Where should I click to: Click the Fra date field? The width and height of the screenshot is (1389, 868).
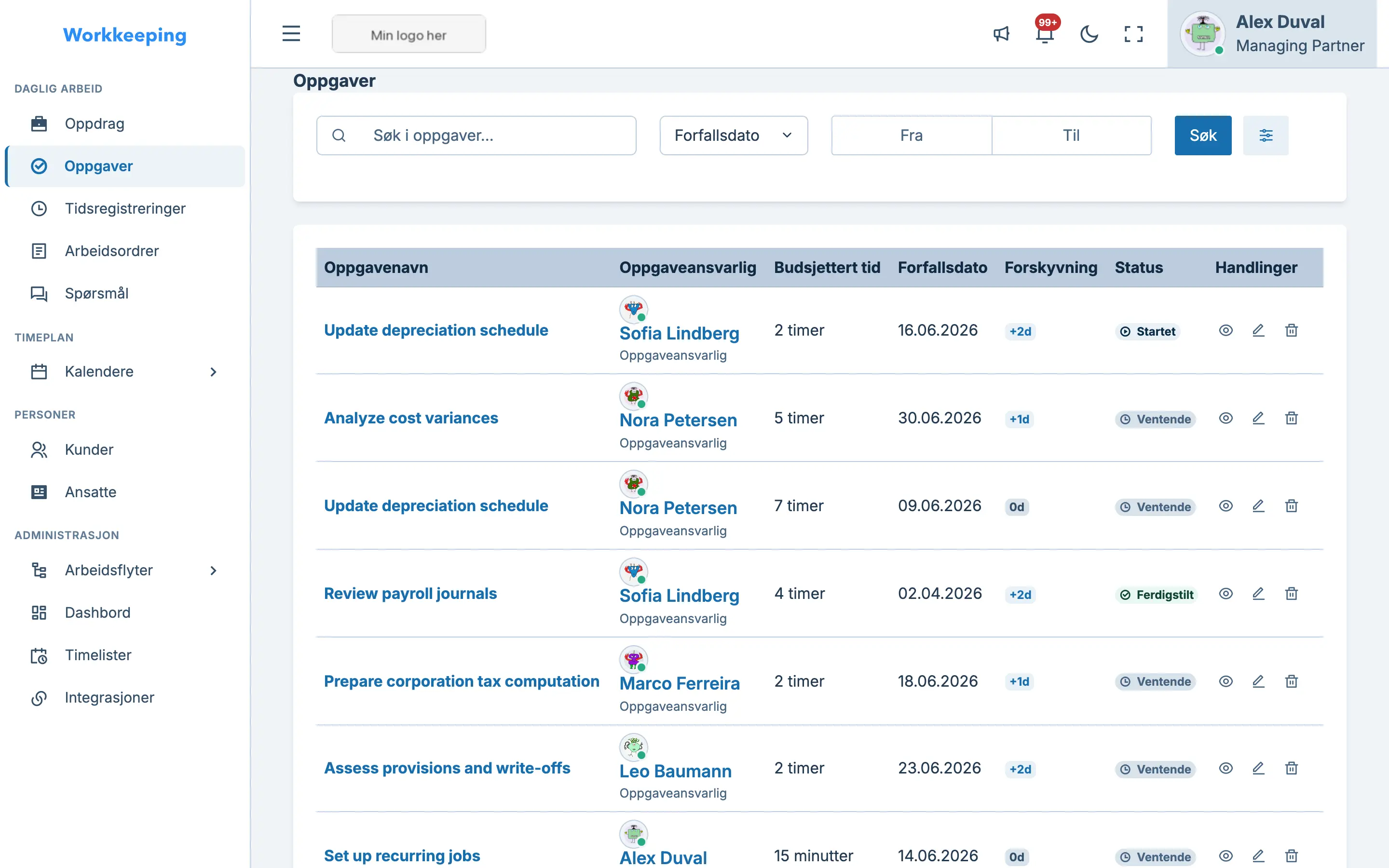(x=912, y=136)
